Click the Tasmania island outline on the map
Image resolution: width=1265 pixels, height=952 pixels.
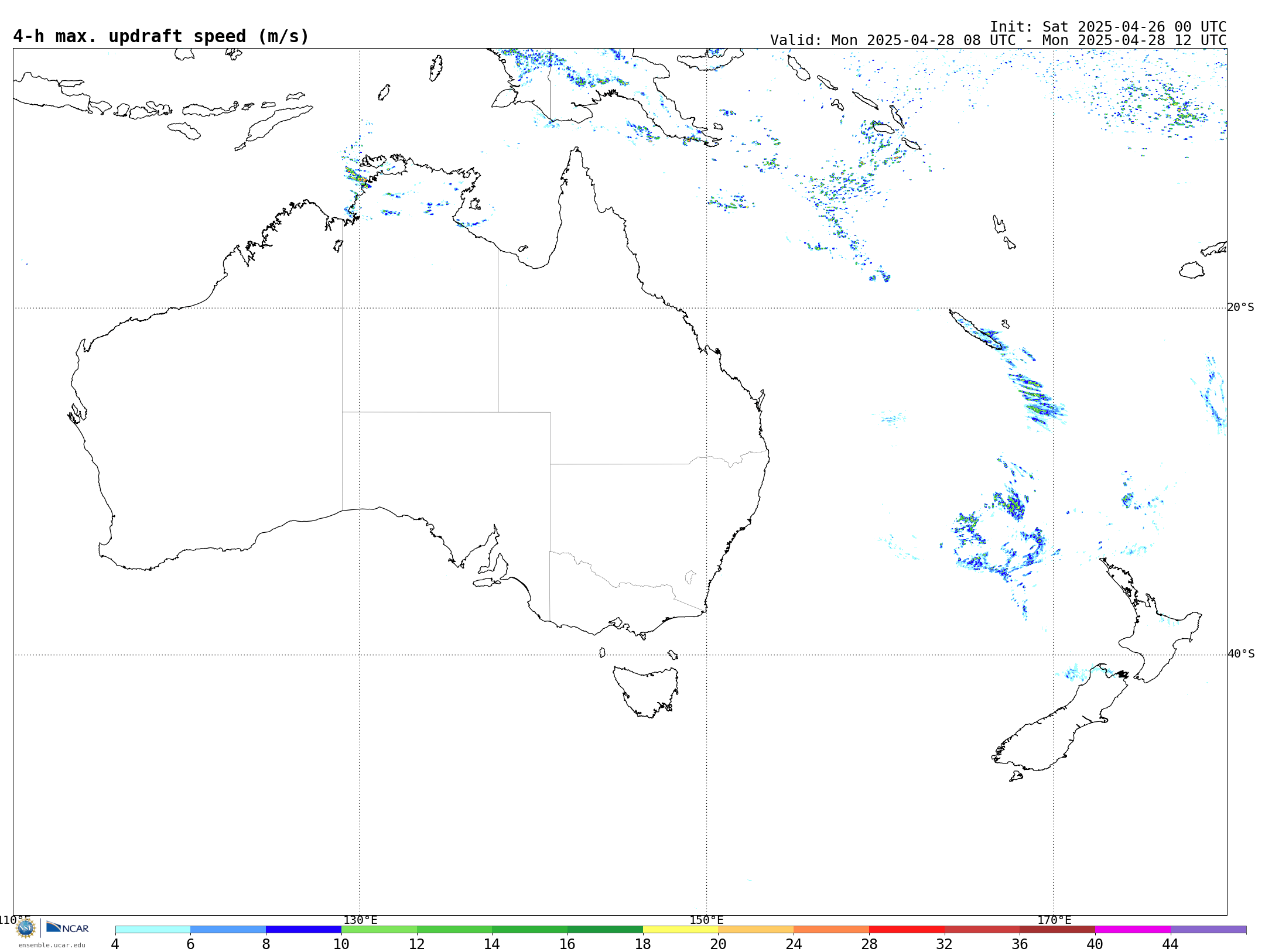[647, 691]
